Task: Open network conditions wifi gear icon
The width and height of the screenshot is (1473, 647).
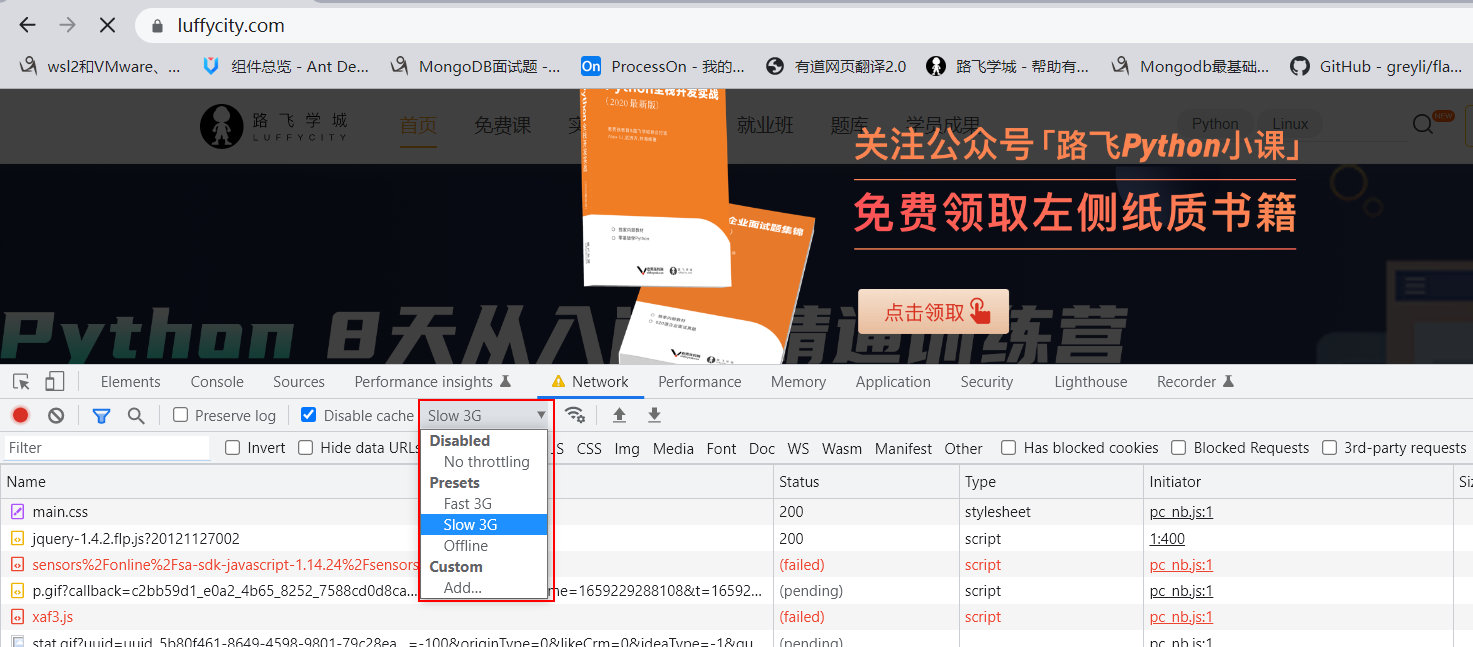Action: tap(574, 414)
